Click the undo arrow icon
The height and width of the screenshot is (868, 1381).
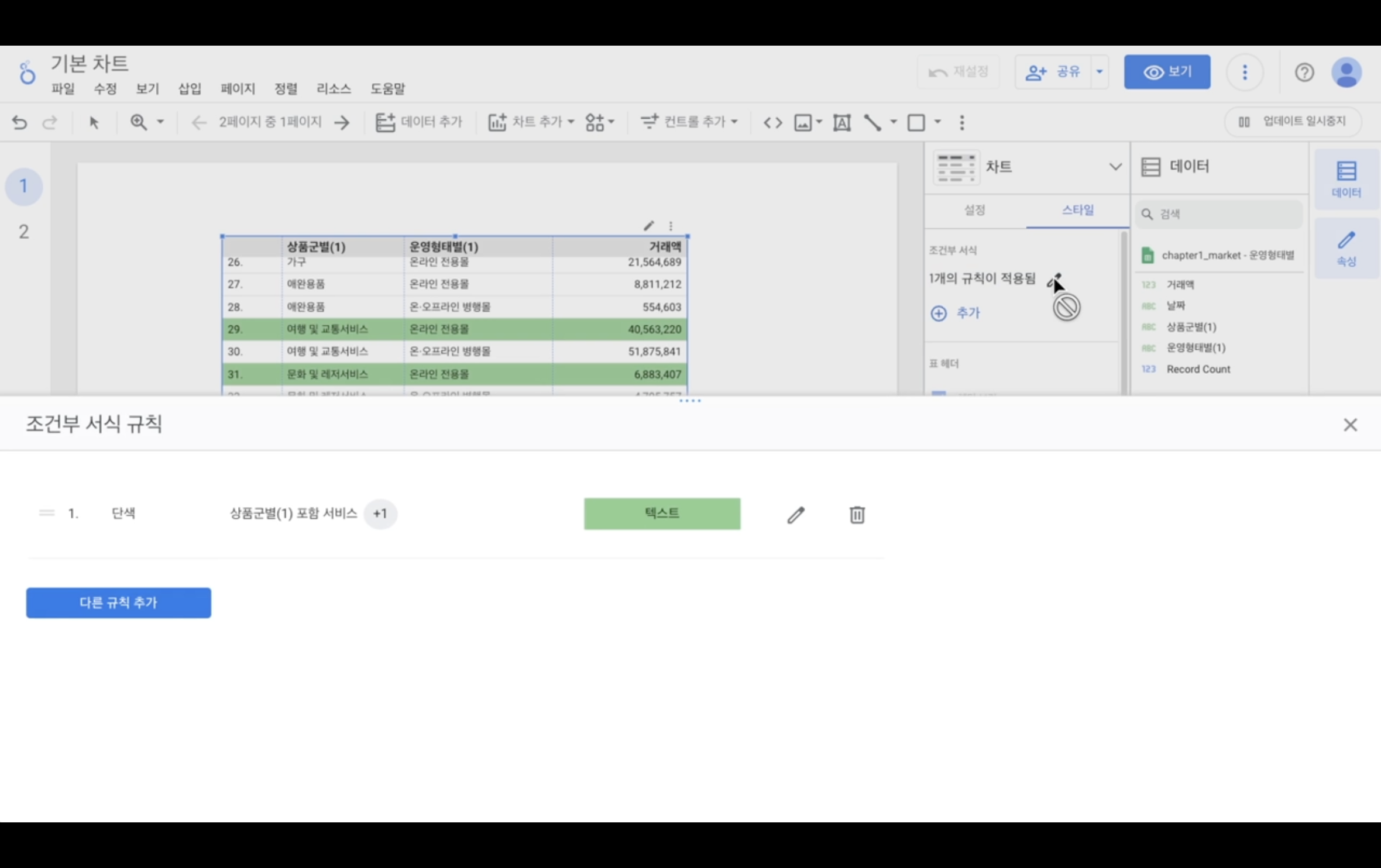tap(19, 122)
